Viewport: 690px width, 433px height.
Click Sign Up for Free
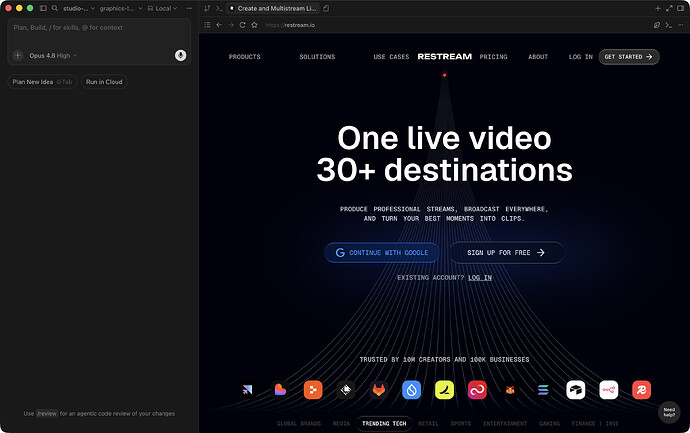coord(507,253)
